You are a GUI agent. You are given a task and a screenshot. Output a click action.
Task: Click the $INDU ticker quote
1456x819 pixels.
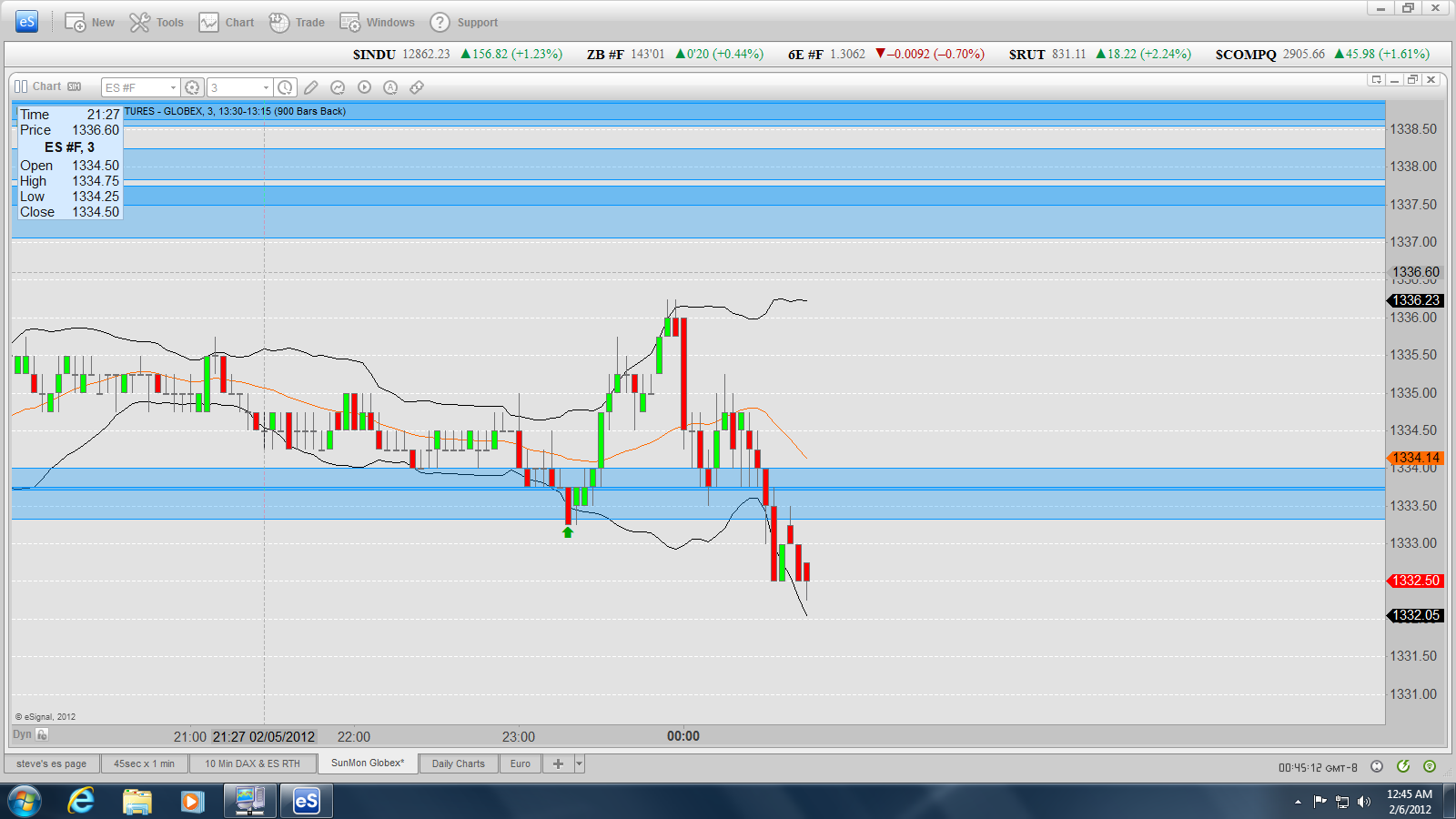click(458, 55)
